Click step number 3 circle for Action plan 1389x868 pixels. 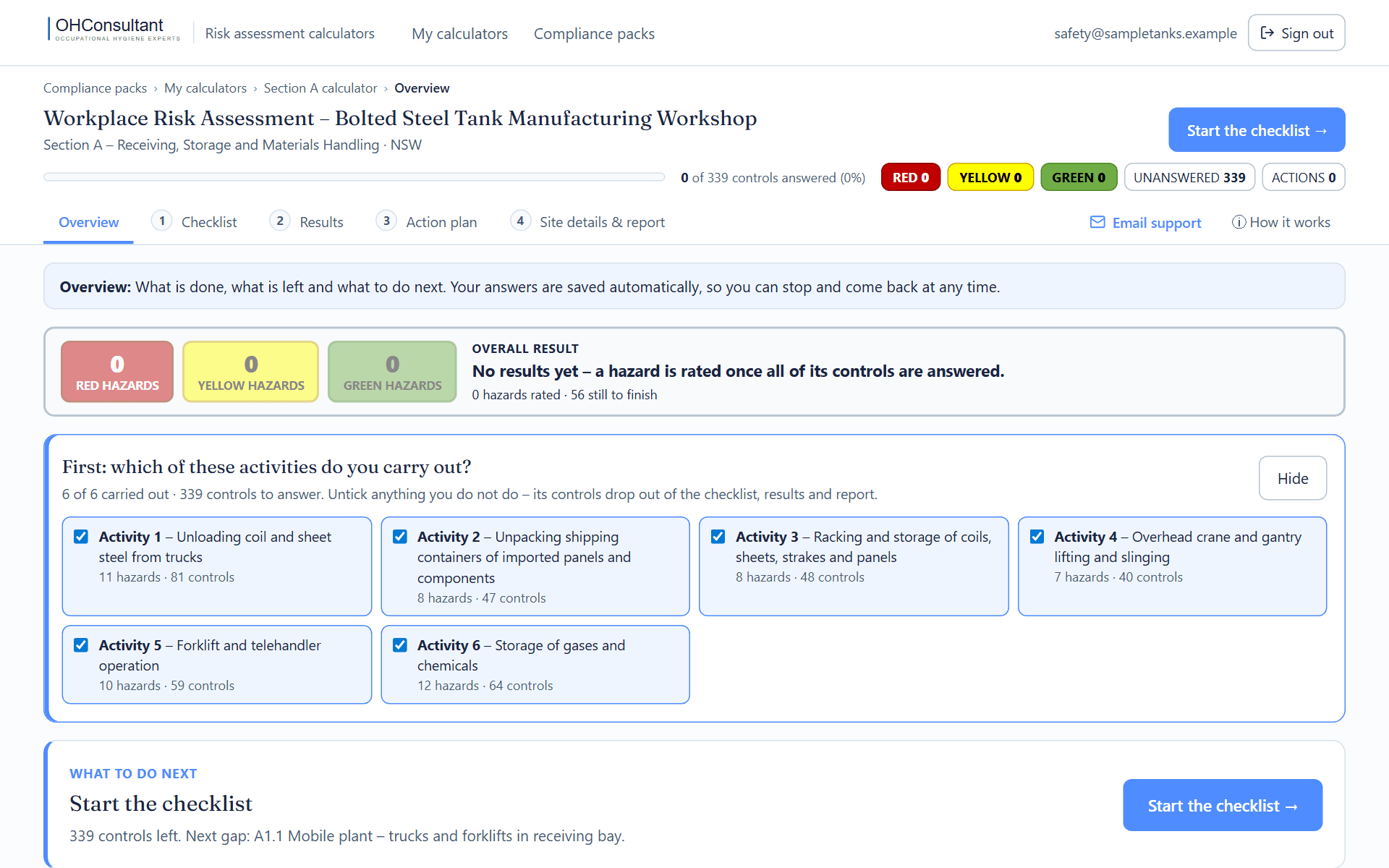click(386, 221)
